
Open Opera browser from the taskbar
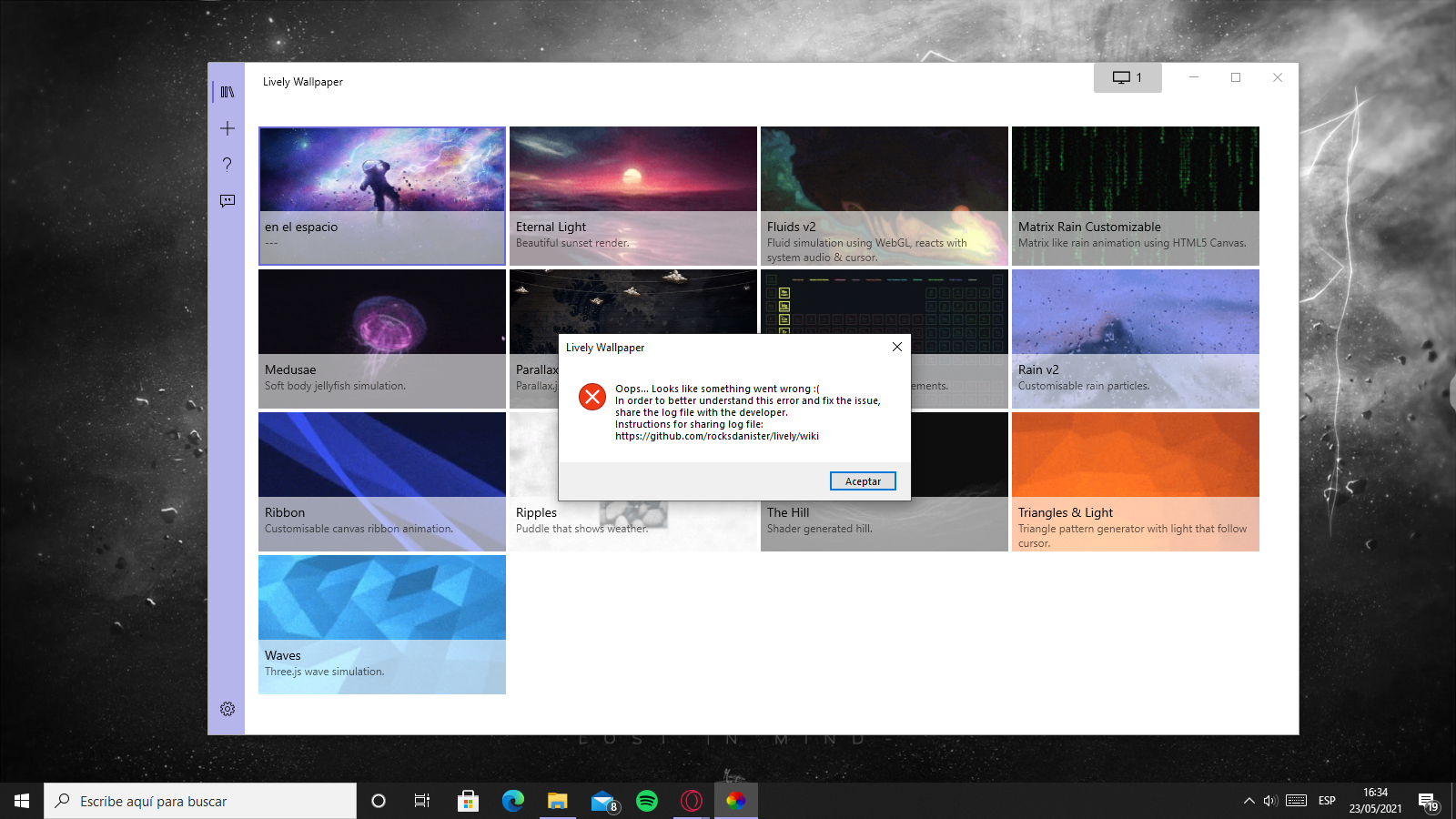691,801
